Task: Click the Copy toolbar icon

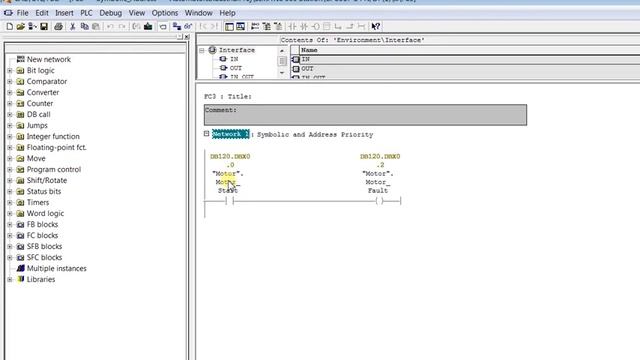Action: (84, 27)
